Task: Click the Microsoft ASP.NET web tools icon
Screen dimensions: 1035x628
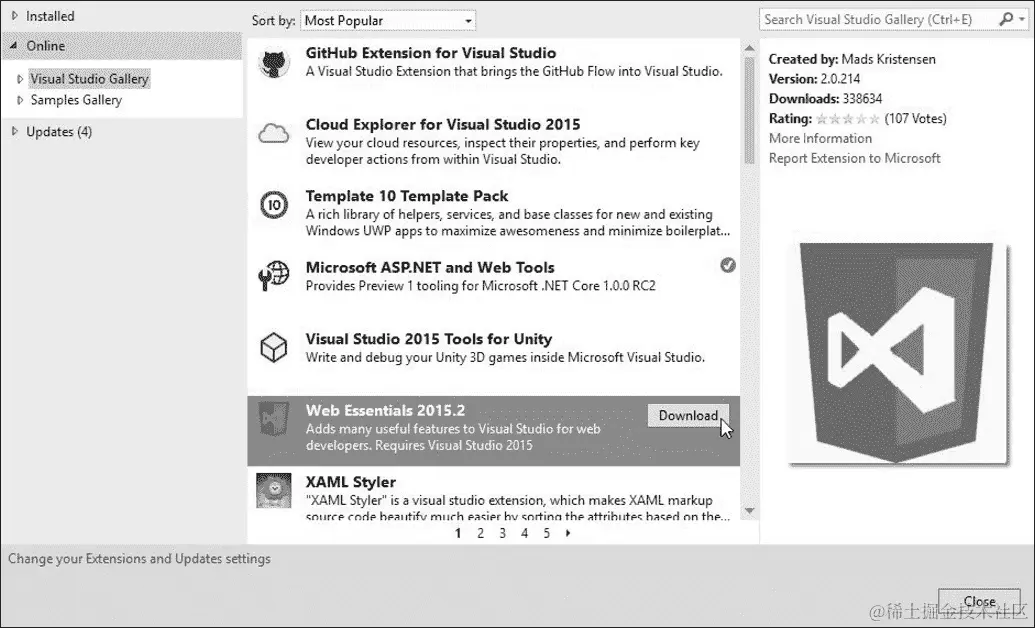Action: click(273, 276)
